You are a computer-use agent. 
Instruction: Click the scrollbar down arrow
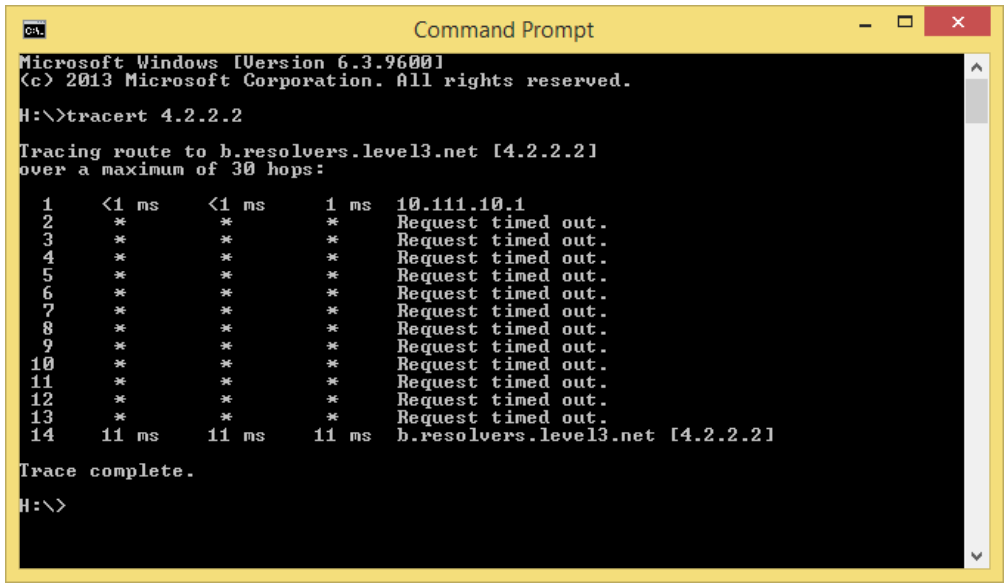(x=977, y=556)
